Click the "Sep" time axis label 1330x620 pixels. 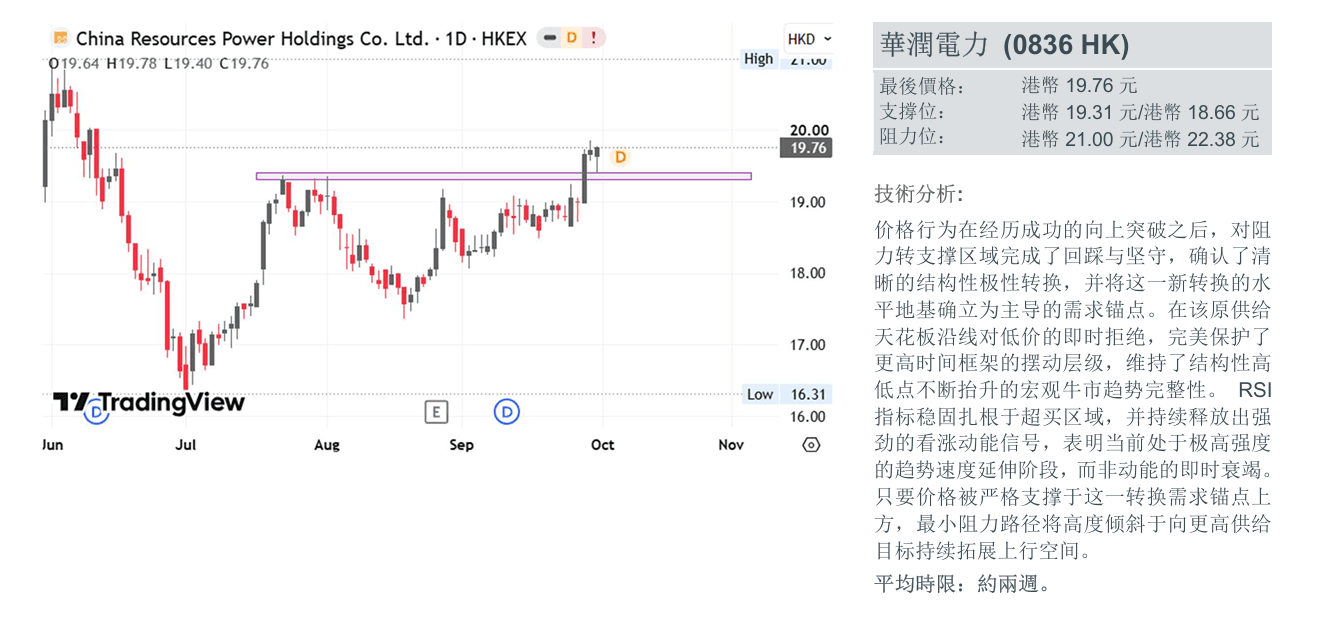pyautogui.click(x=461, y=445)
